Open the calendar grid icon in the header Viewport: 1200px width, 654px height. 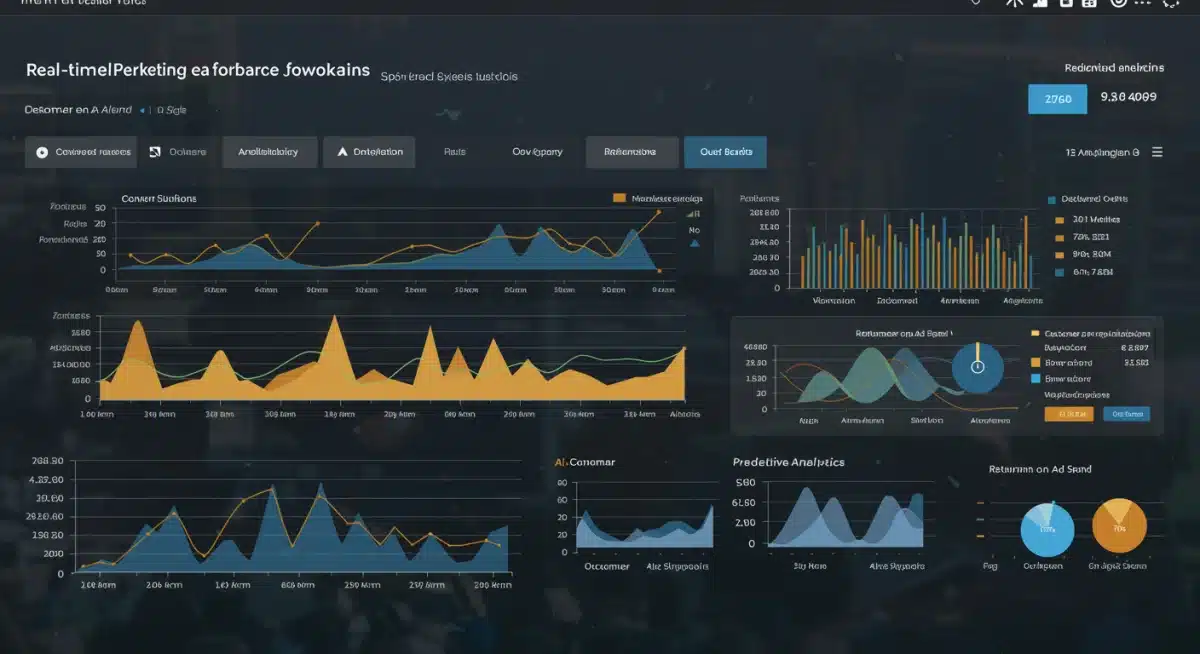click(x=1092, y=5)
